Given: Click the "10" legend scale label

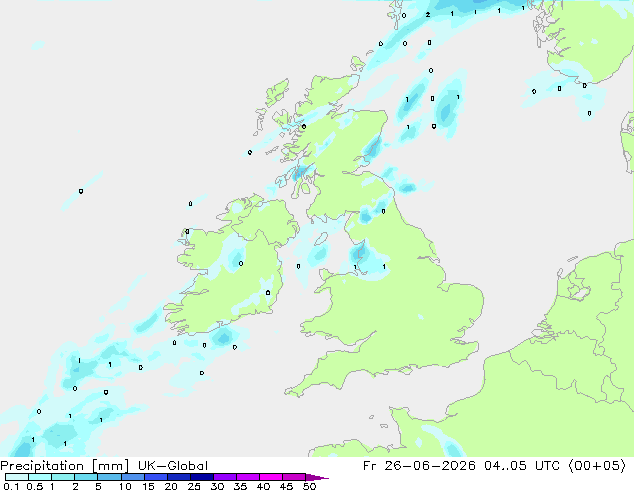Looking at the screenshot, I should click(x=125, y=486).
